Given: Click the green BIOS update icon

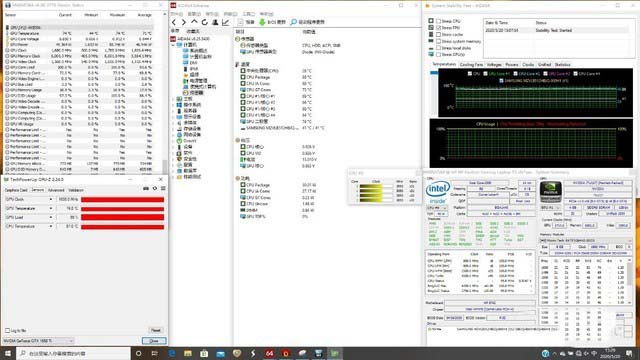Looking at the screenshot, I should coord(262,22).
